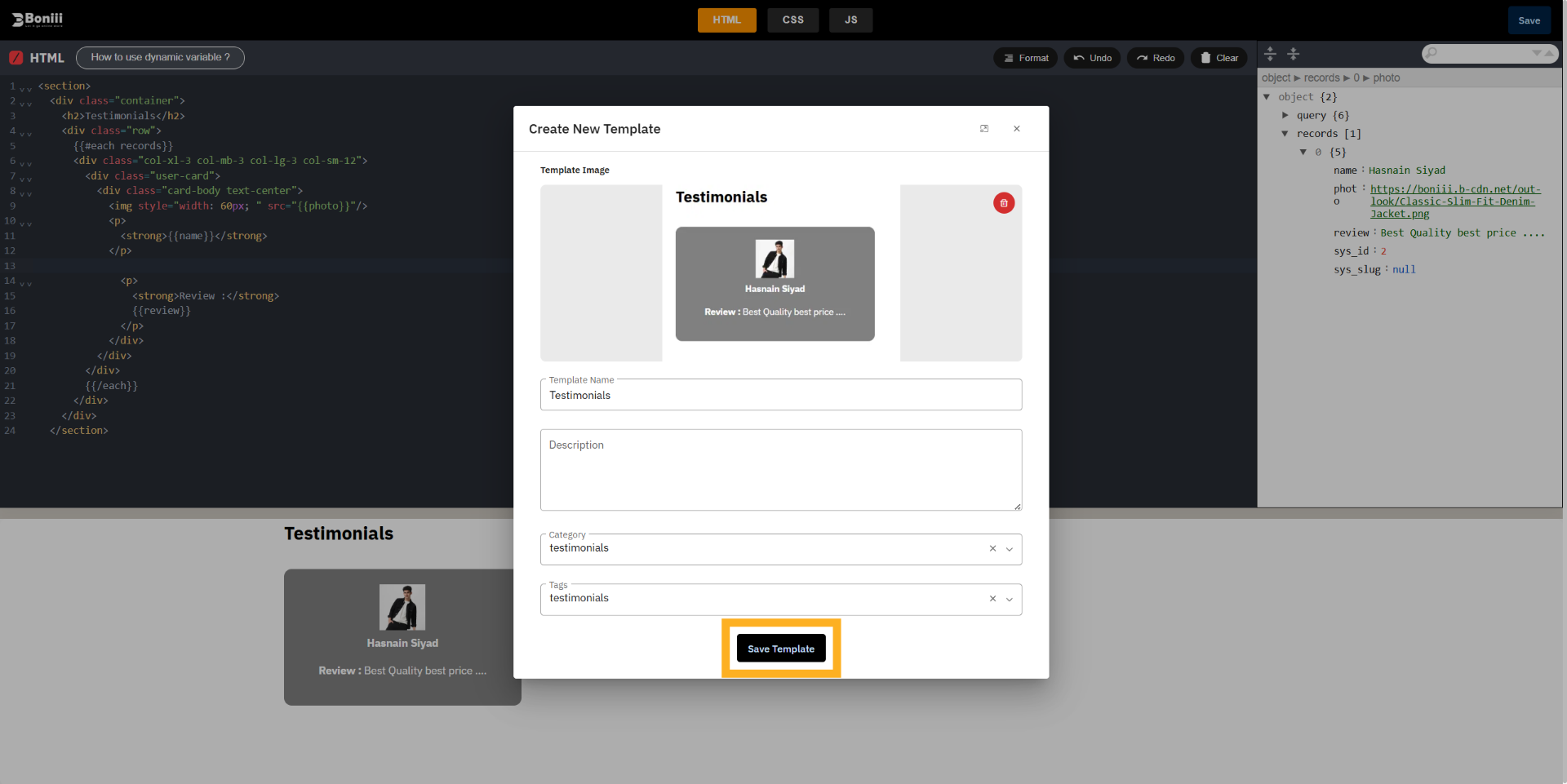
Task: Collapse all fields in the JSON viewer
Action: coord(1294,54)
